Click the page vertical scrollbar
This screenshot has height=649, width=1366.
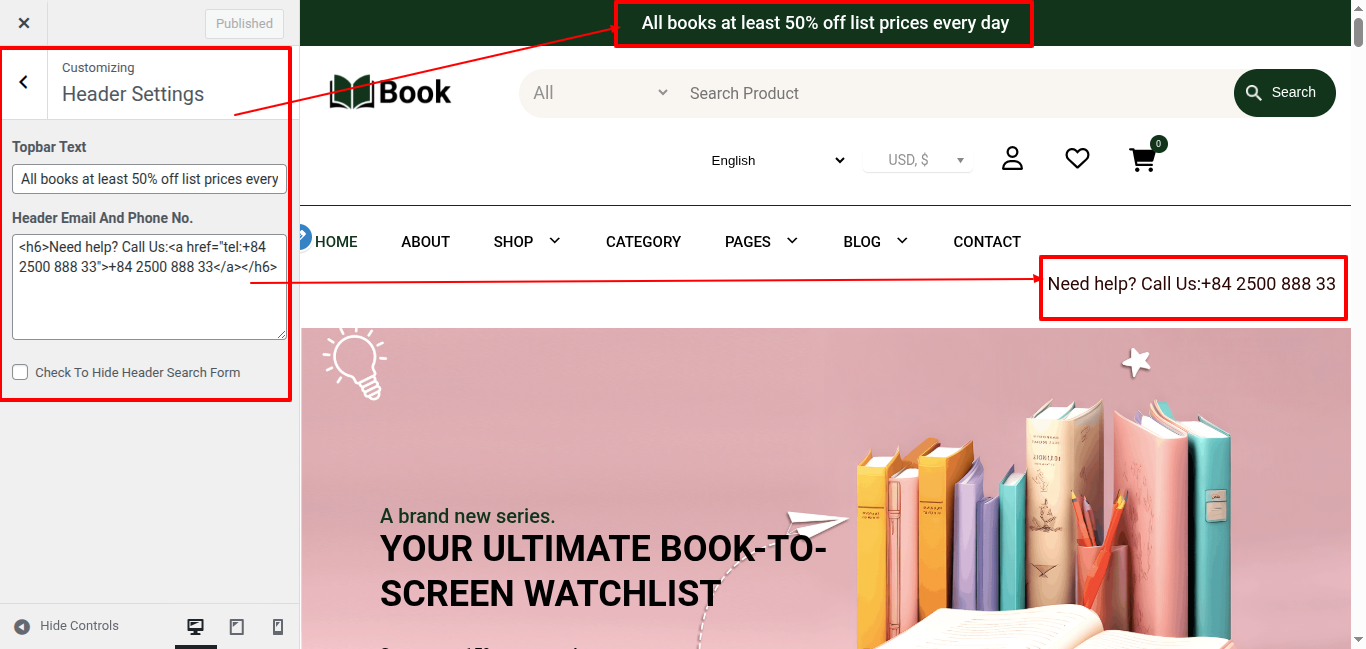[x=1358, y=300]
